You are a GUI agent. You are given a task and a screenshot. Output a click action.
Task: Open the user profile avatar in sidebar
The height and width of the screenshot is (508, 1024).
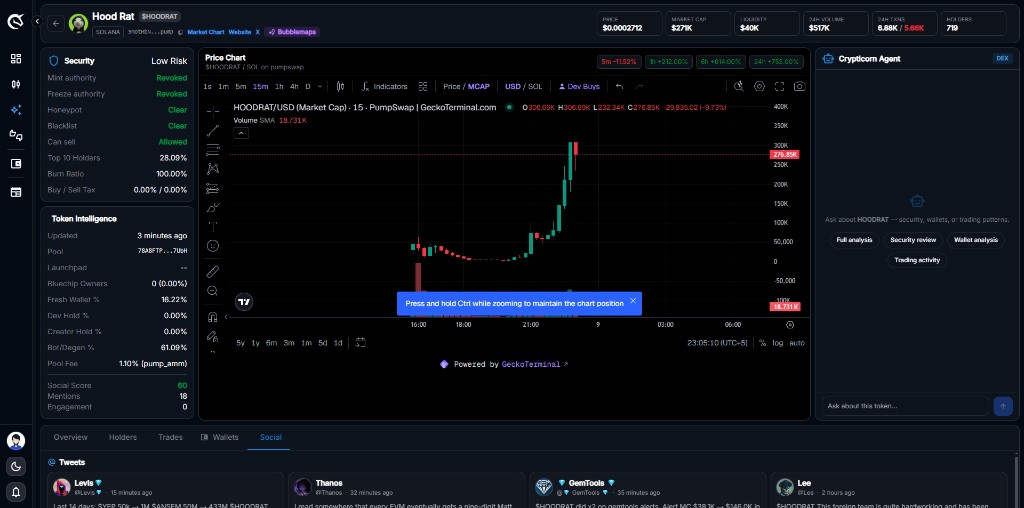pyautogui.click(x=16, y=441)
